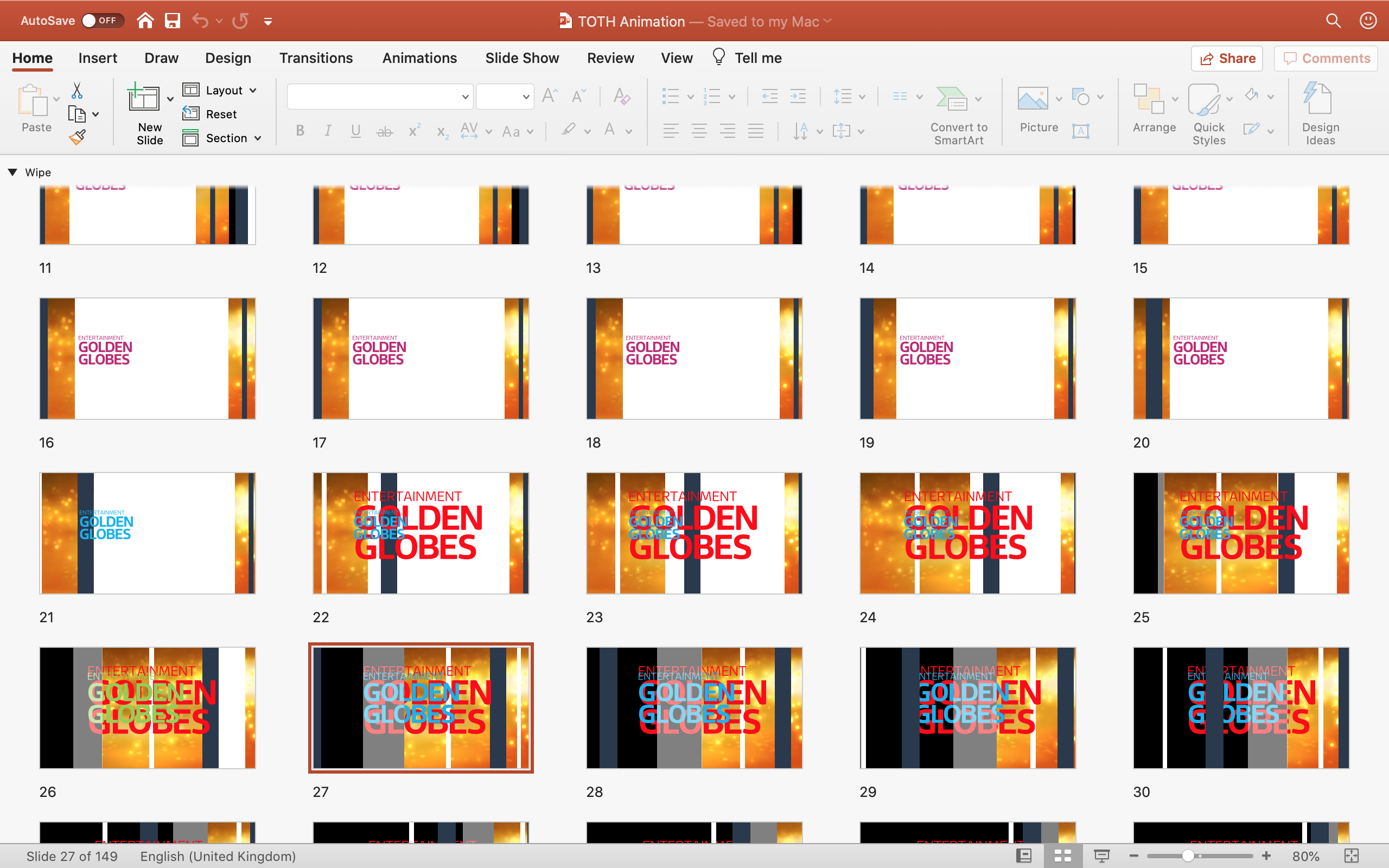Open the Insert tab
The height and width of the screenshot is (868, 1389).
(98, 58)
